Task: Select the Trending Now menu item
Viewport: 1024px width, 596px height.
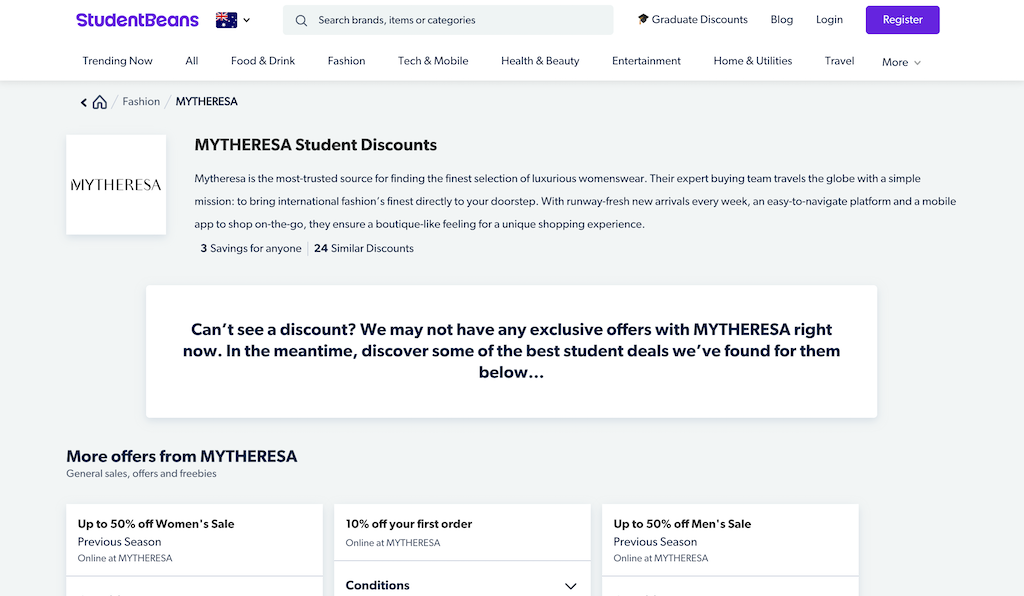Action: (117, 61)
